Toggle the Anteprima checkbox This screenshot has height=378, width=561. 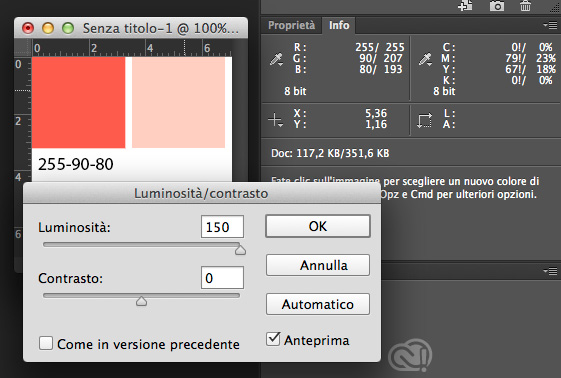[273, 339]
